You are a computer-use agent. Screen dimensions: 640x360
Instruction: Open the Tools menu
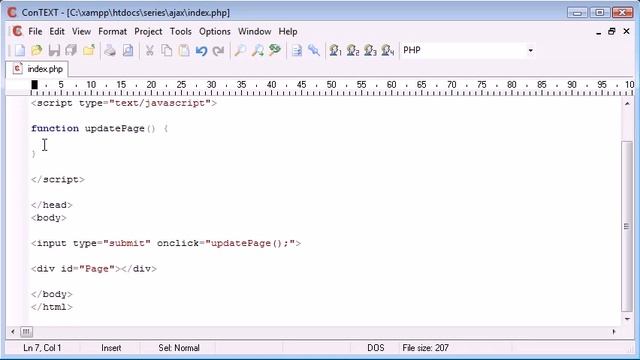pos(180,31)
